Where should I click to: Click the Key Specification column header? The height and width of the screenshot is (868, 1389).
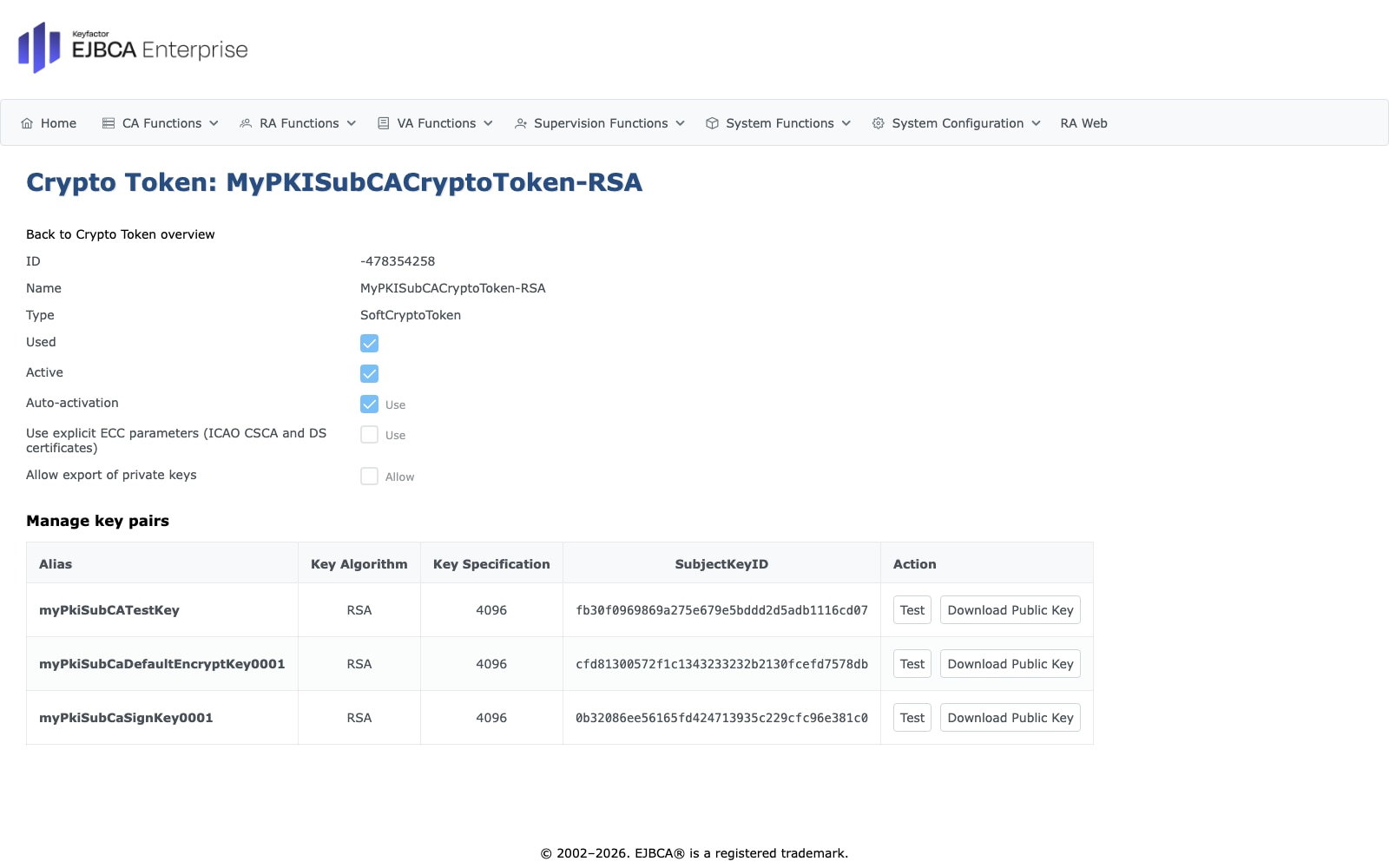point(491,564)
